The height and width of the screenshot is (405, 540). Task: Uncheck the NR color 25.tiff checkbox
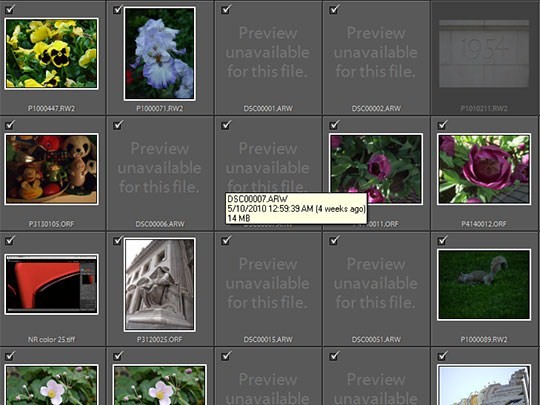click(x=10, y=240)
